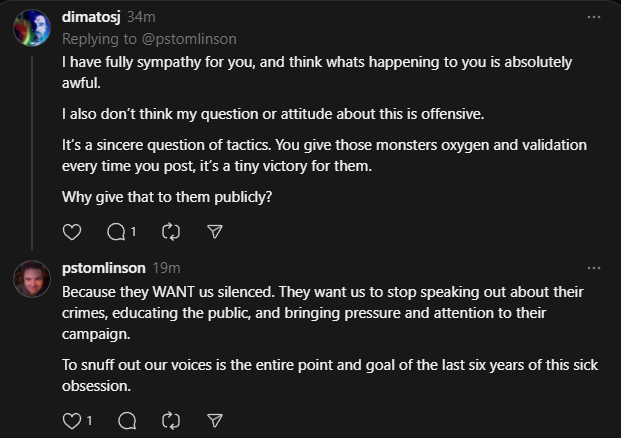Share dimatosj's post with the send icon
Viewport: 621px width, 438px height.
[x=215, y=232]
